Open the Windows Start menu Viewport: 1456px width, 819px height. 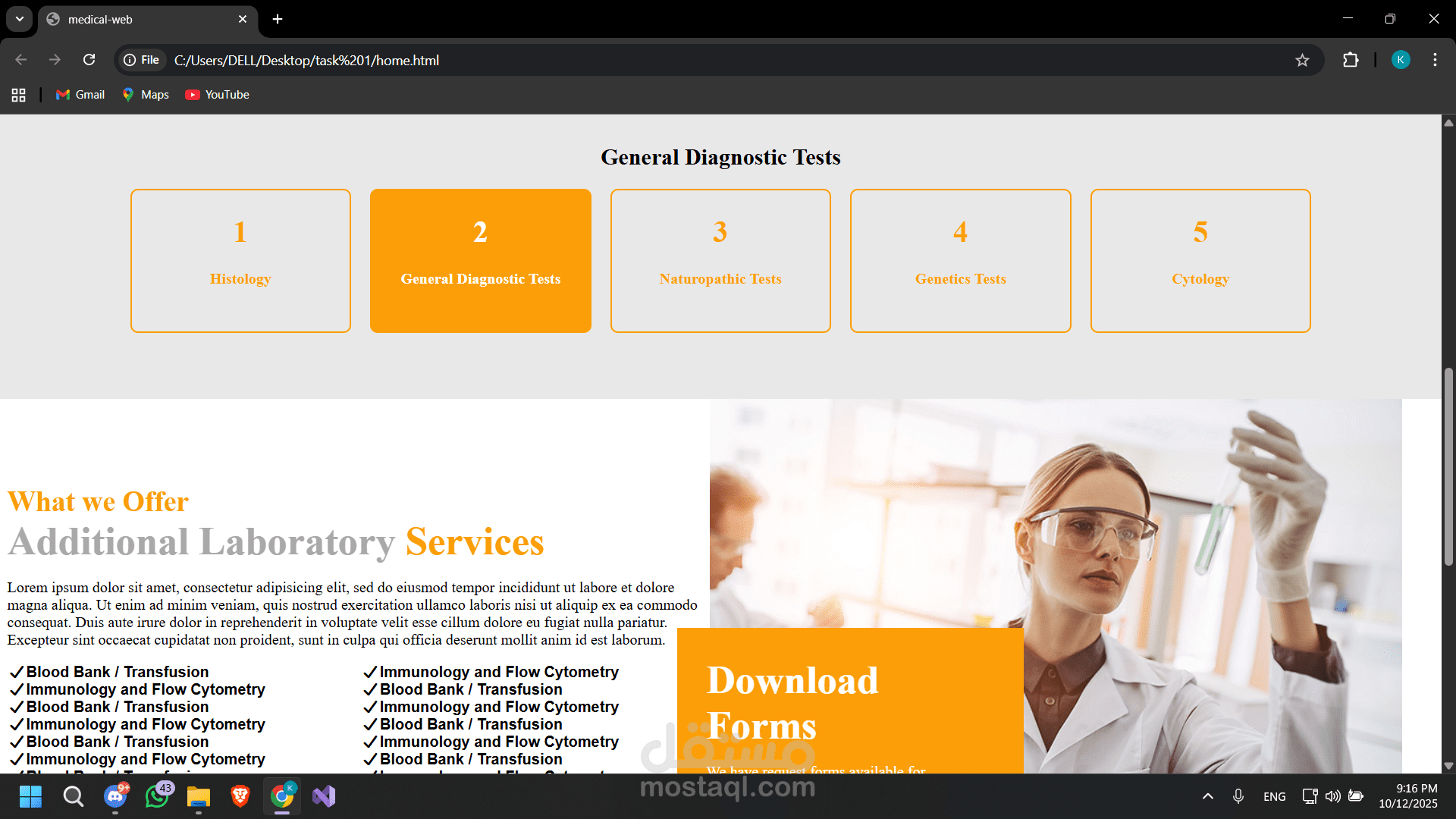[30, 796]
